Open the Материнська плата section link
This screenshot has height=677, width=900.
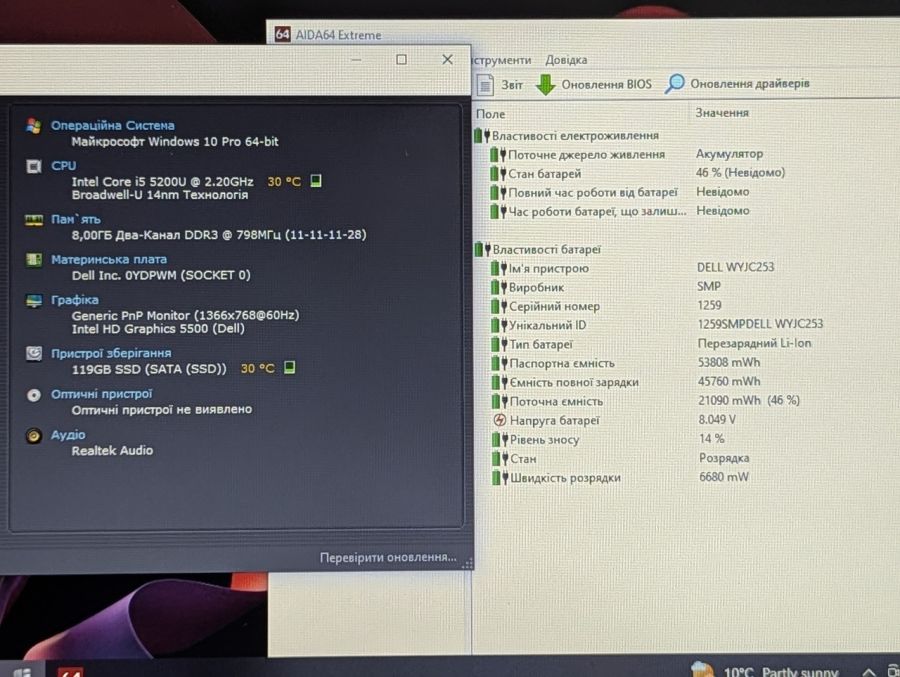coord(109,260)
